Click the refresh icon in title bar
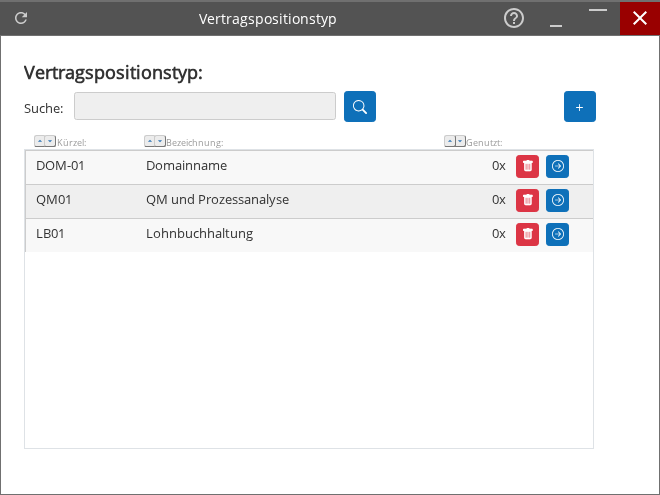660x495 pixels. pyautogui.click(x=21, y=18)
